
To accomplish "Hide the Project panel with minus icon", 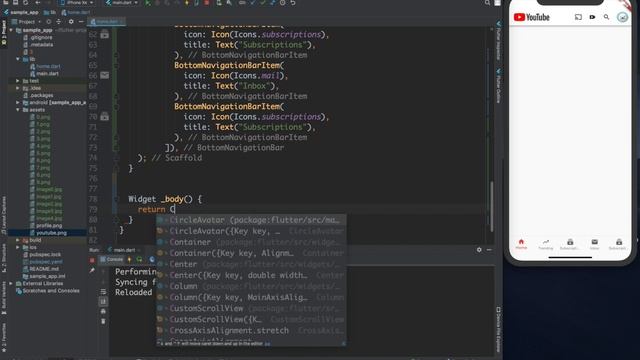I will 81,22.
